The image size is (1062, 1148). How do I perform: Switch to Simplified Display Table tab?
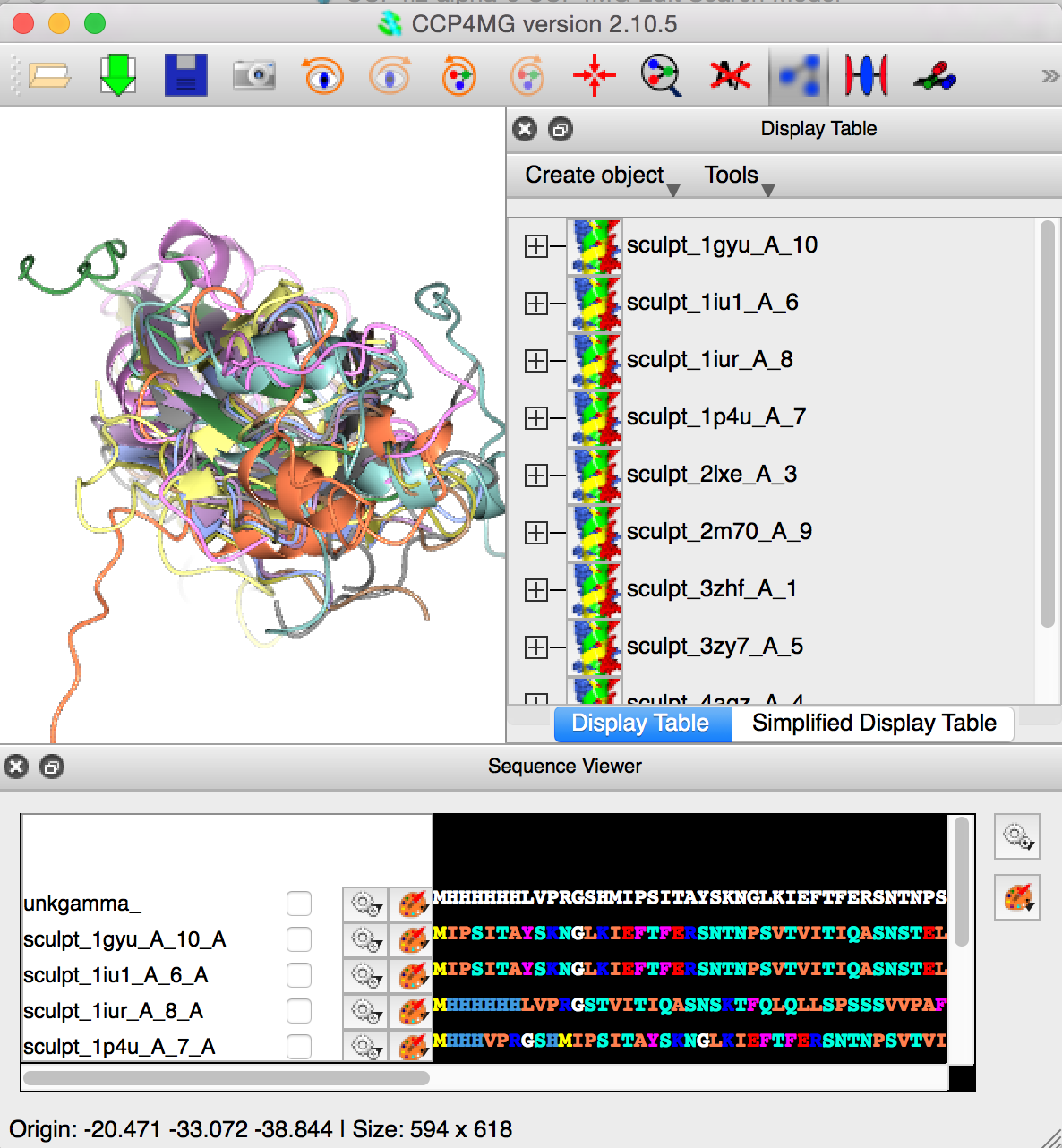(873, 724)
